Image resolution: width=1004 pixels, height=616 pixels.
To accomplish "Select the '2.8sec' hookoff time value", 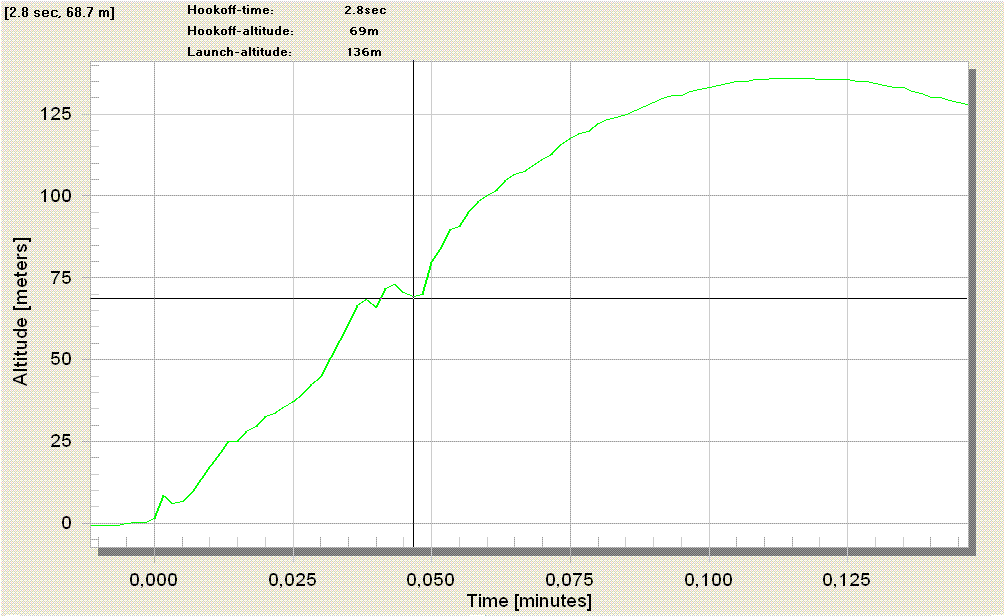I will (365, 10).
